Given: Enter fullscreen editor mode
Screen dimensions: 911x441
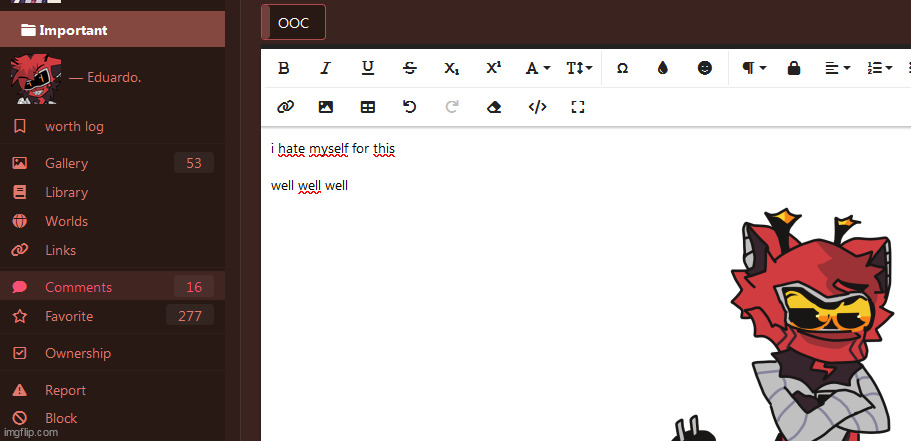Looking at the screenshot, I should pos(577,107).
